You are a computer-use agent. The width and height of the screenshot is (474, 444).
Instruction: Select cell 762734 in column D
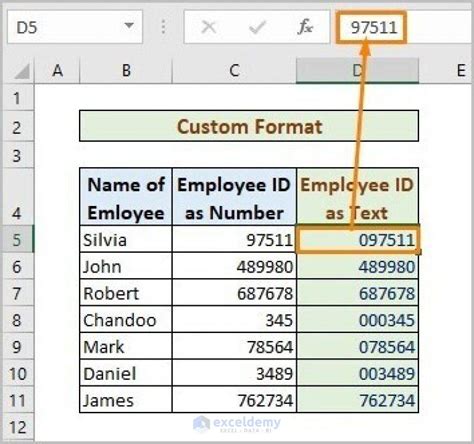click(357, 400)
